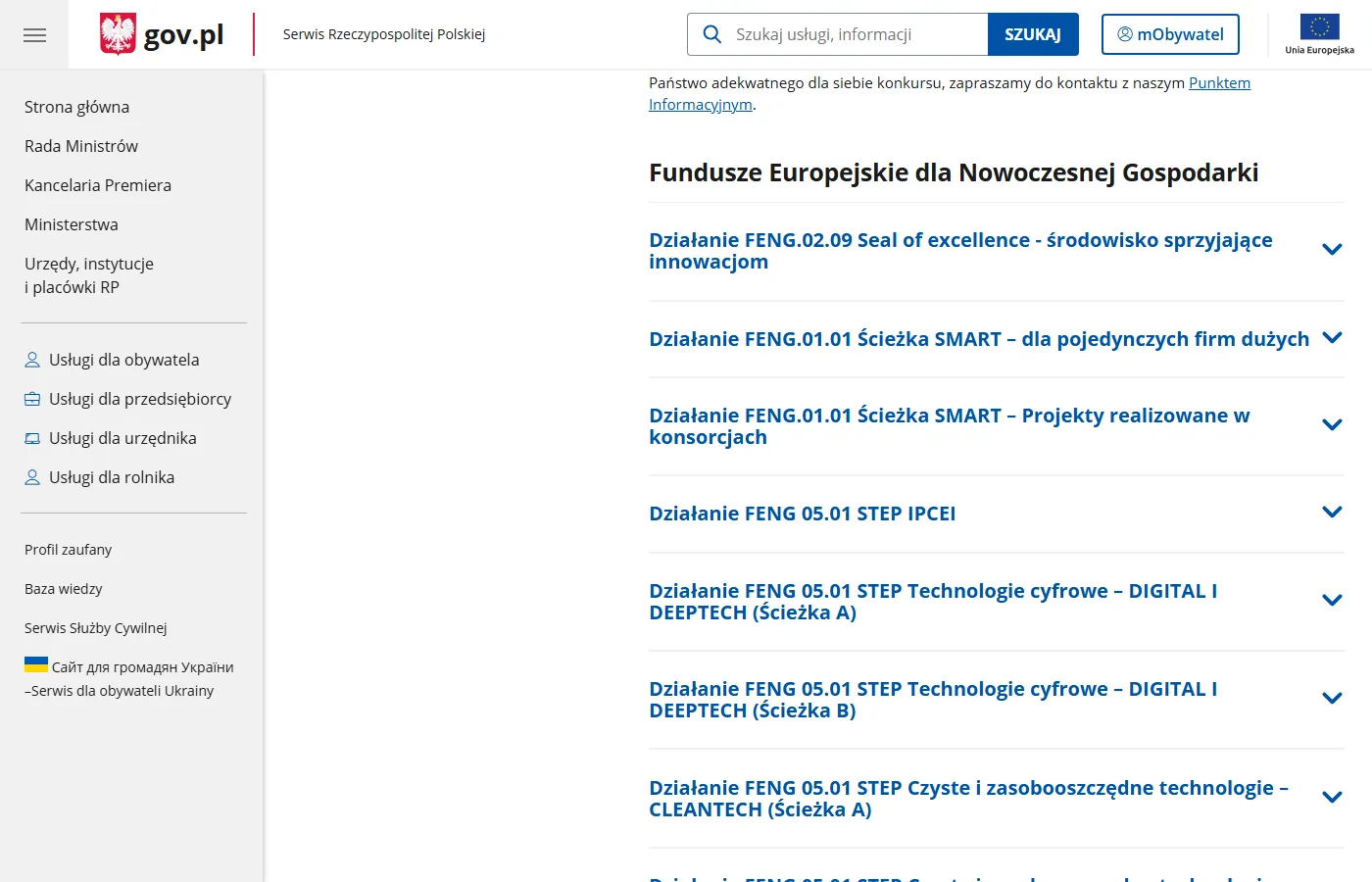1372x882 pixels.
Task: Open Kancelaria Premiera menu item
Action: [x=98, y=185]
